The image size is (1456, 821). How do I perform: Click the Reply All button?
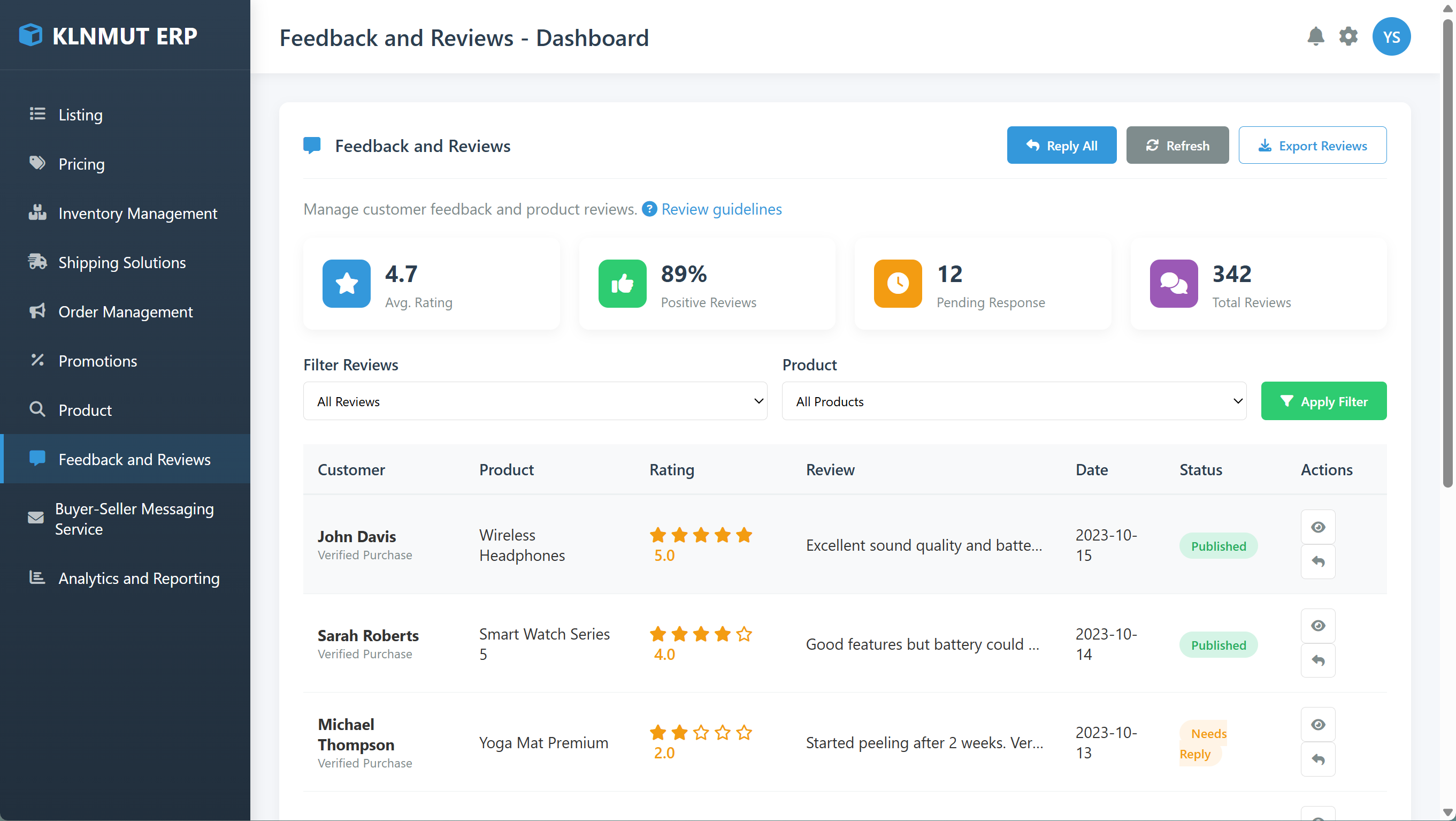tap(1061, 145)
